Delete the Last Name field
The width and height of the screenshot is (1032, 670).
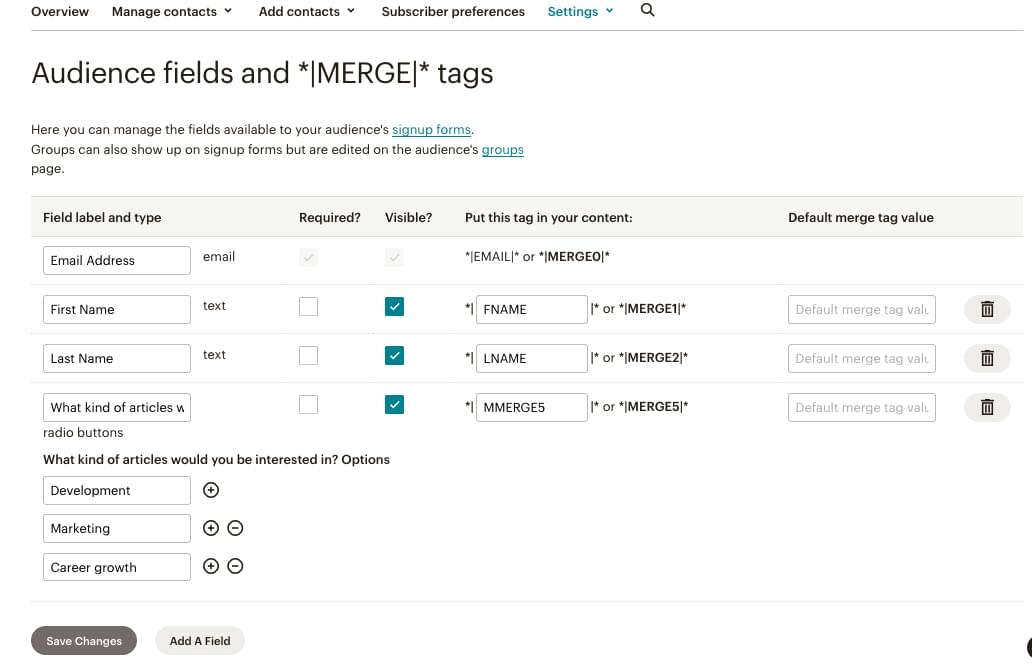pyautogui.click(x=987, y=358)
